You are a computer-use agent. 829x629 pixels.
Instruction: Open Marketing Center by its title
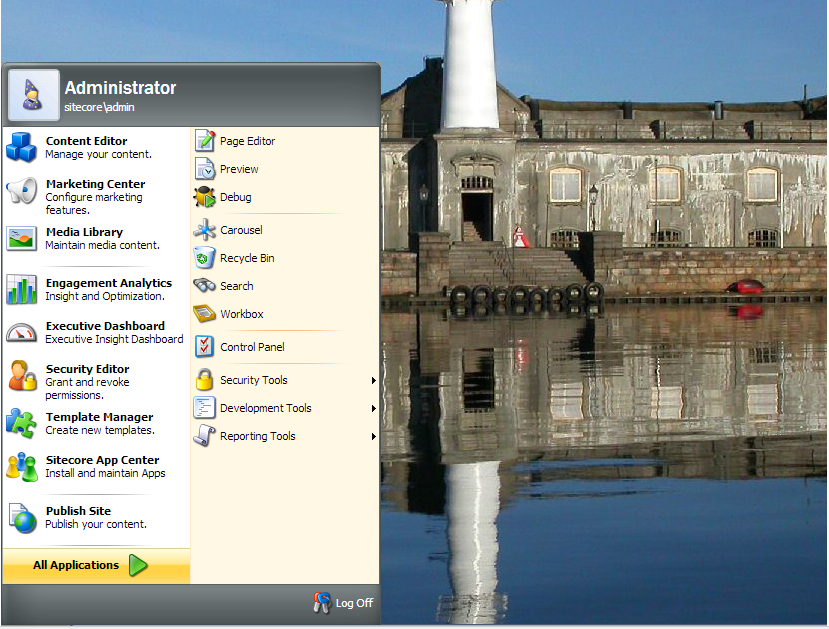click(x=95, y=184)
